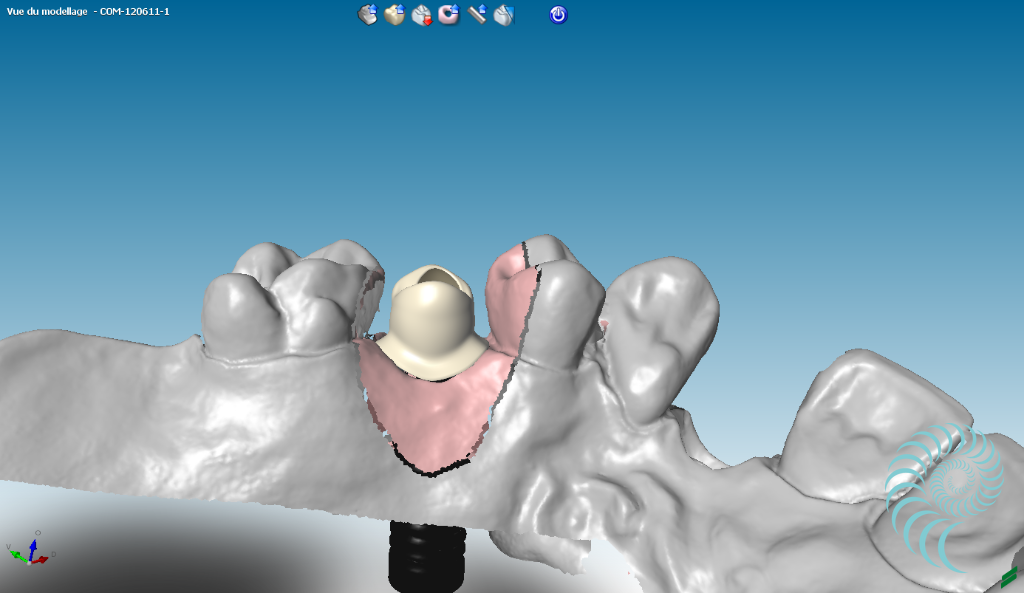Click the blue Z-axis arrow of the gizmo

33,545
